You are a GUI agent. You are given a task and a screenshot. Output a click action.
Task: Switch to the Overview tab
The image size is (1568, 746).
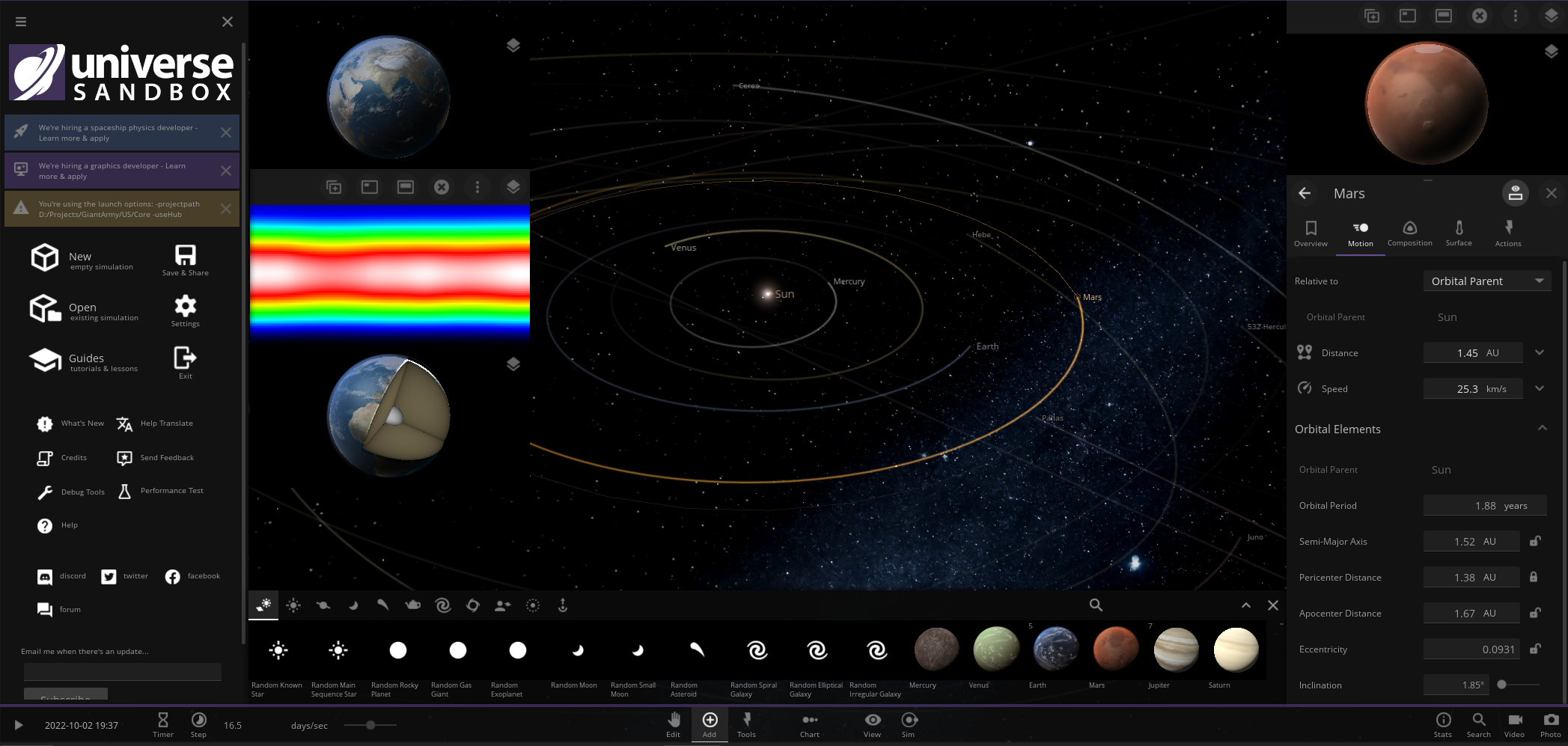(x=1311, y=233)
